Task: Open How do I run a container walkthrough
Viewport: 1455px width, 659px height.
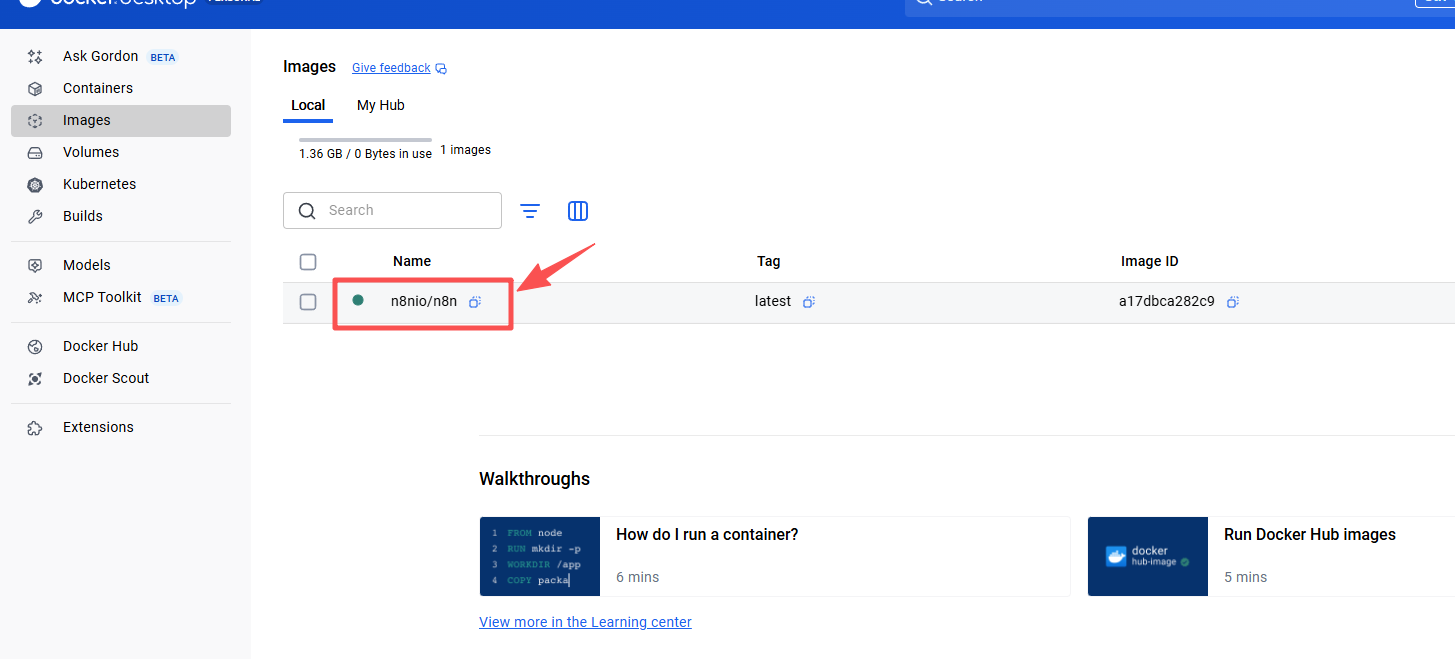Action: (775, 556)
